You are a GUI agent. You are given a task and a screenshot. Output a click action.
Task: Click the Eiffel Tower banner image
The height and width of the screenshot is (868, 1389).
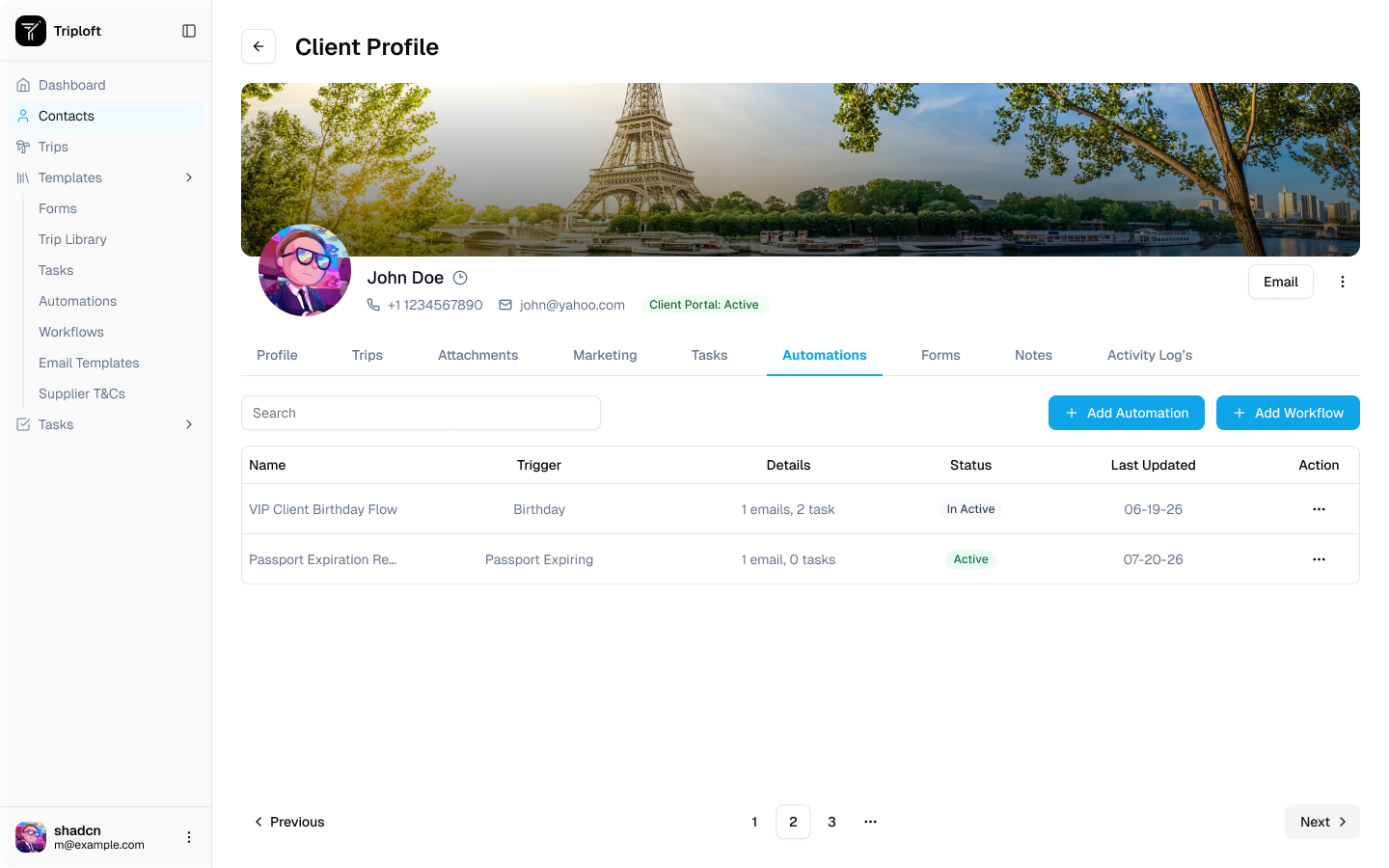point(801,170)
